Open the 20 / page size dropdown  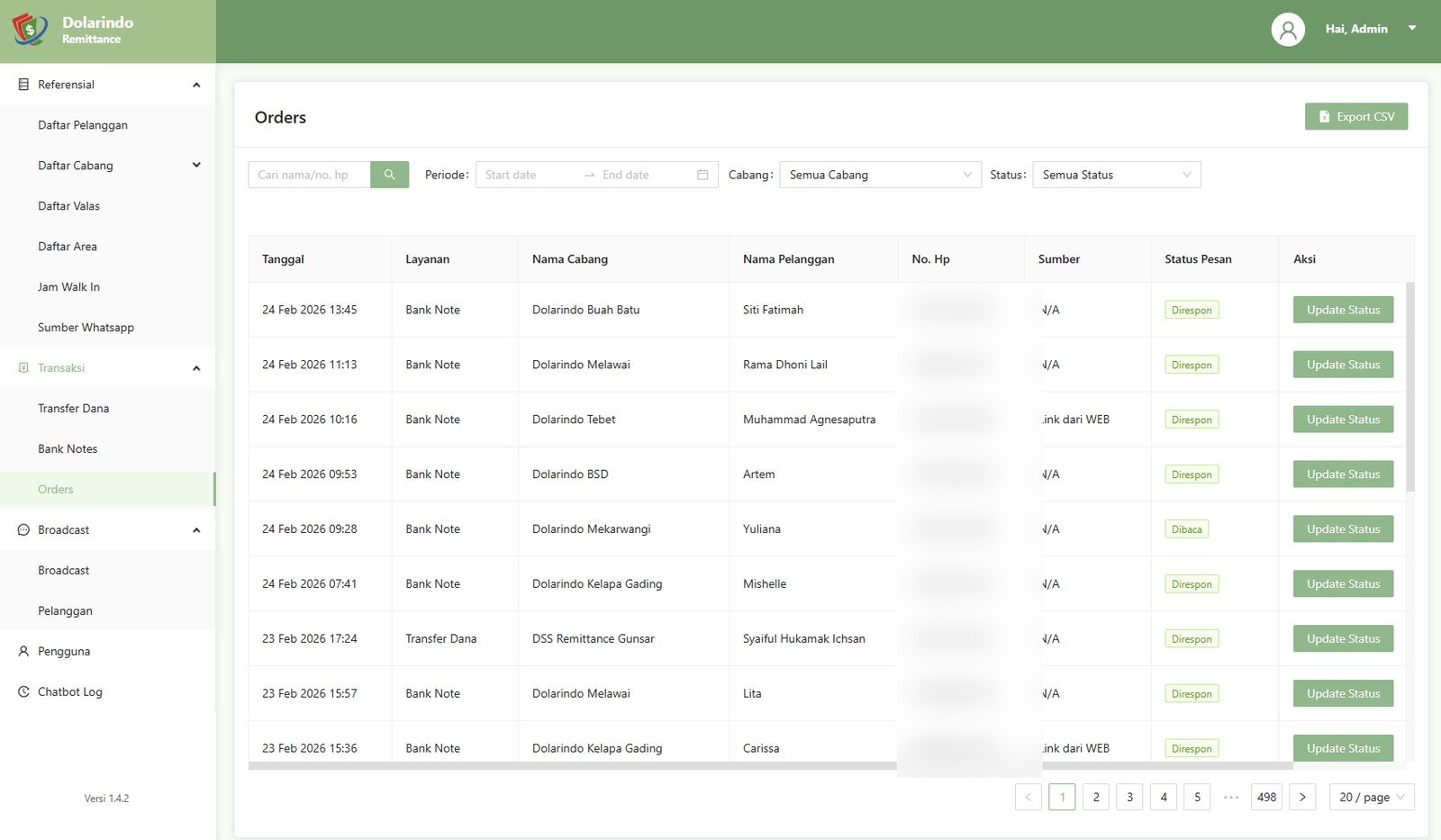pyautogui.click(x=1372, y=797)
